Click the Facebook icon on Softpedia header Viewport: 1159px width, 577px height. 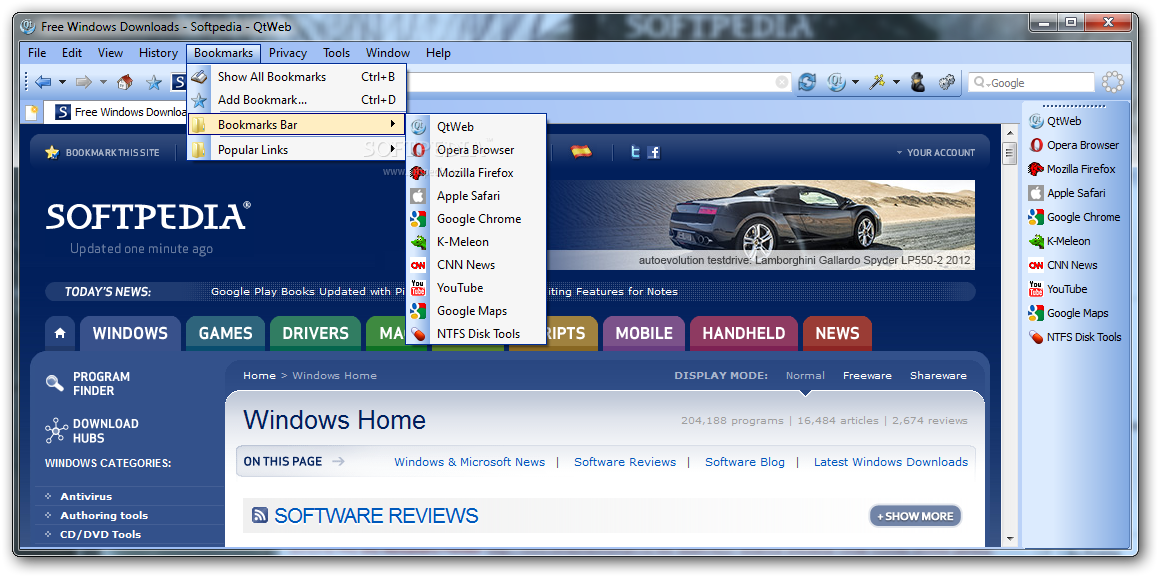point(653,152)
